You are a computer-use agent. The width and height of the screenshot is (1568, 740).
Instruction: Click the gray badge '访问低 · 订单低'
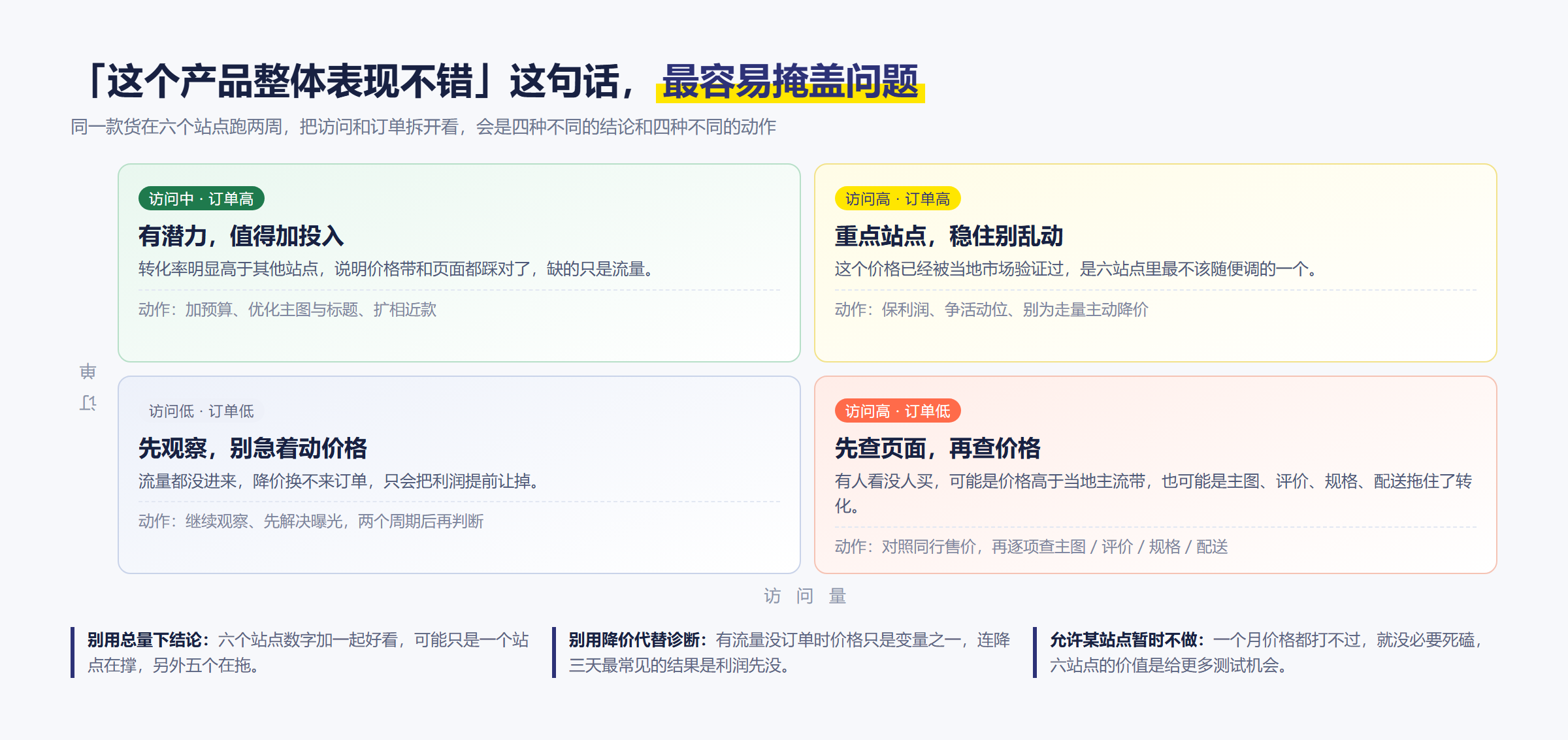coord(201,411)
